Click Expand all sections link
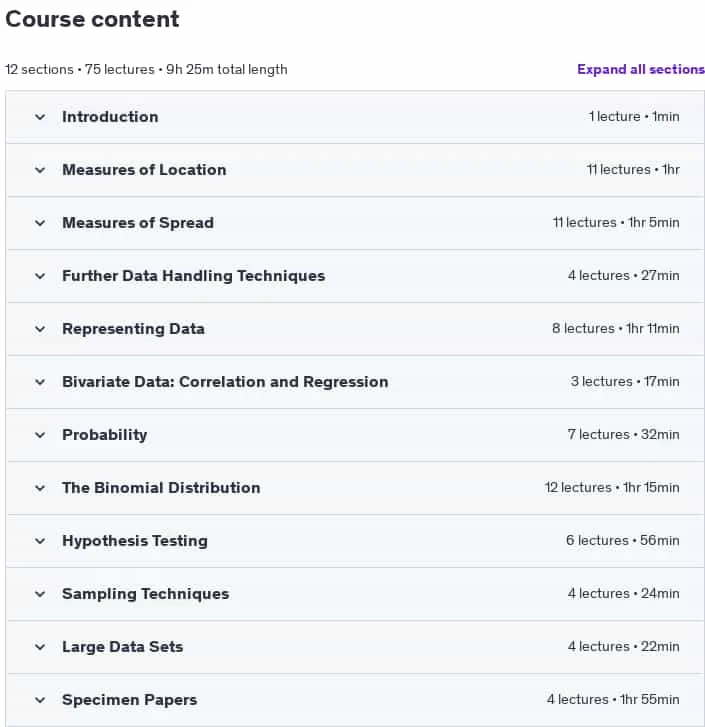This screenshot has height=727, width=705. [641, 69]
